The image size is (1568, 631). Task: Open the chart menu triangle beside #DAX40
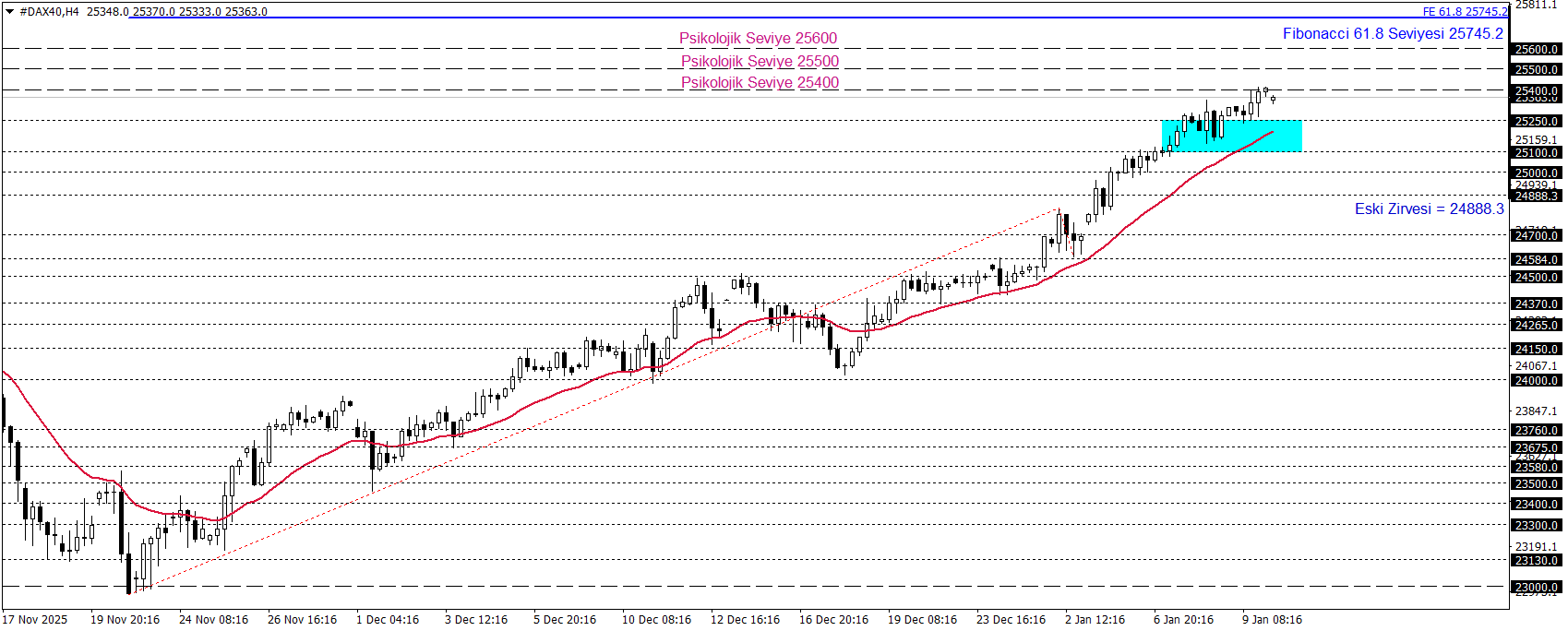click(9, 12)
